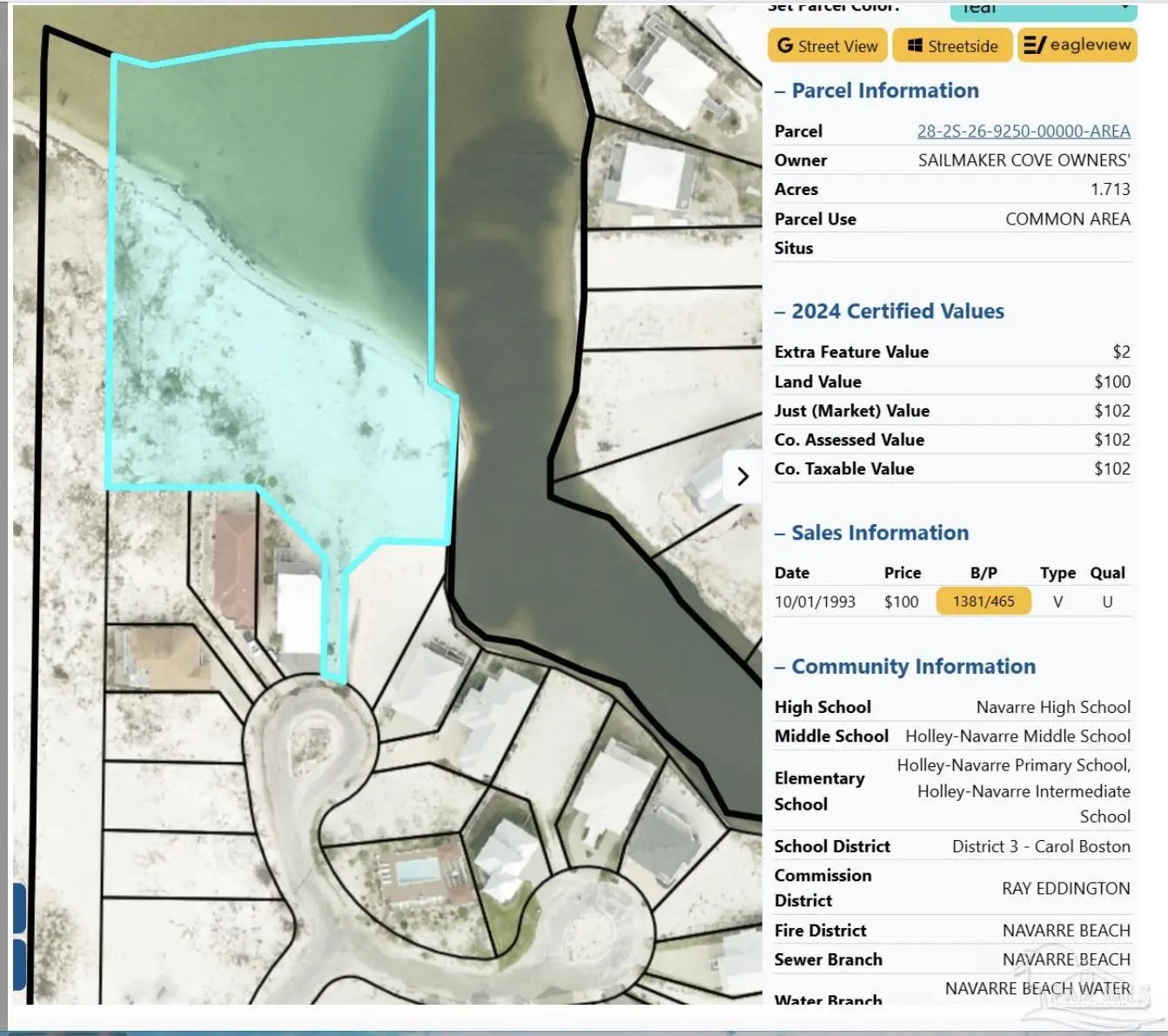The image size is (1168, 1036).
Task: Click the right-arrow chevron on map edge
Action: pos(742,476)
